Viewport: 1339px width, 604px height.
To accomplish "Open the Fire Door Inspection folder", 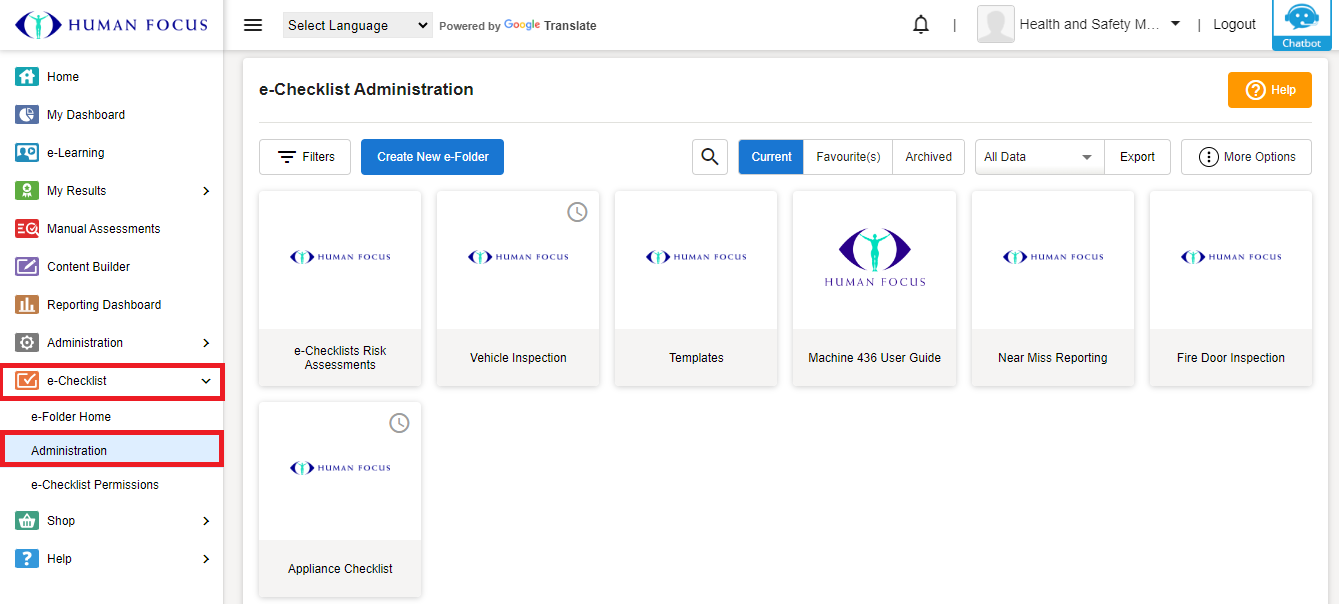I will pos(1230,288).
